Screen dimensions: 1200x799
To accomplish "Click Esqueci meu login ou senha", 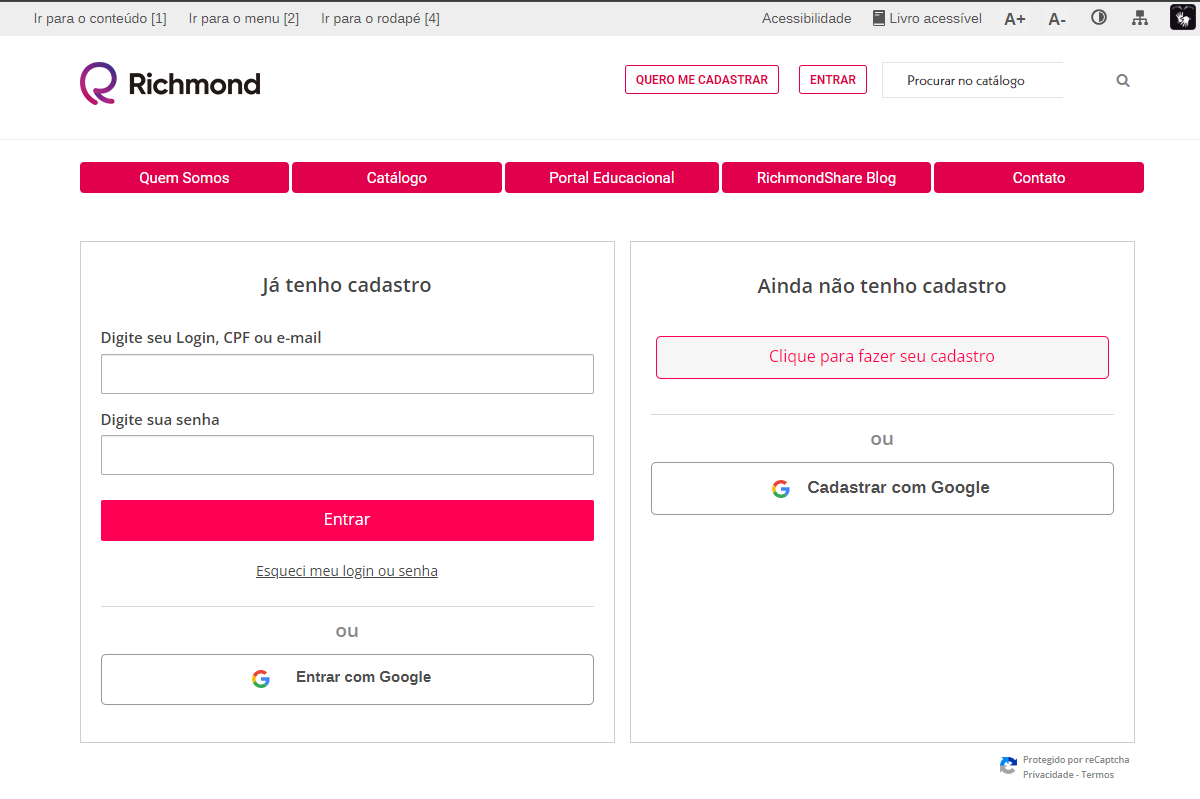I will (347, 571).
